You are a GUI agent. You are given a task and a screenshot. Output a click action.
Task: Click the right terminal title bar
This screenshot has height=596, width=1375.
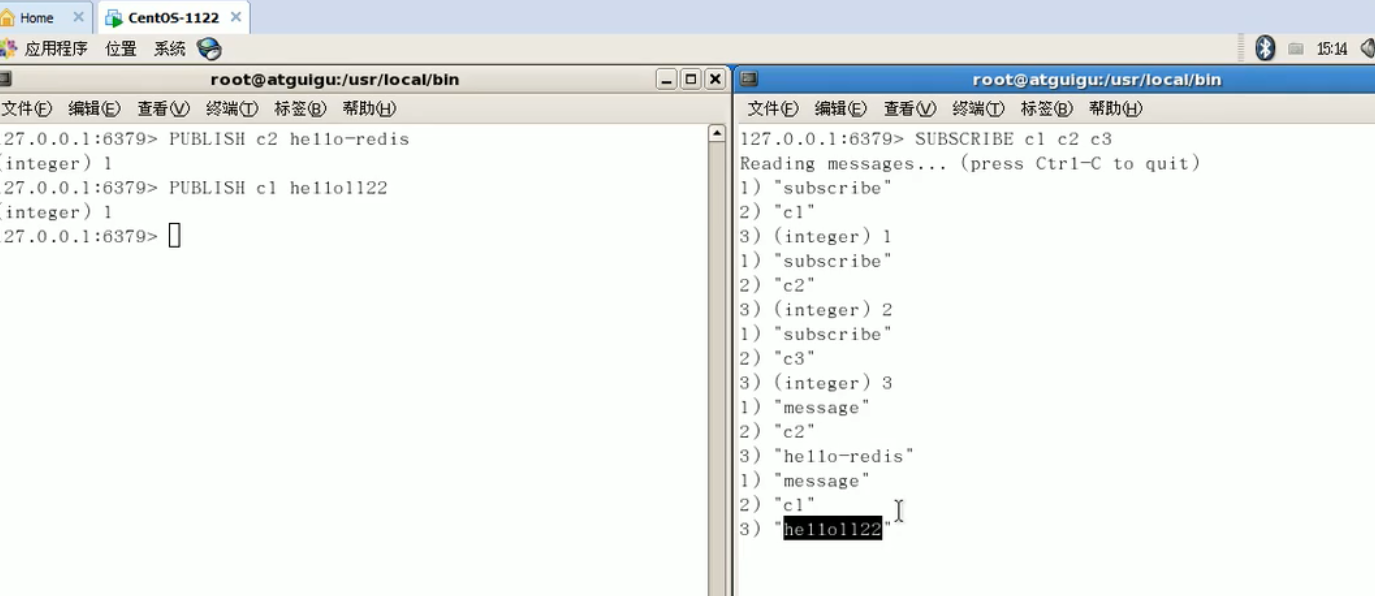[x=1055, y=79]
